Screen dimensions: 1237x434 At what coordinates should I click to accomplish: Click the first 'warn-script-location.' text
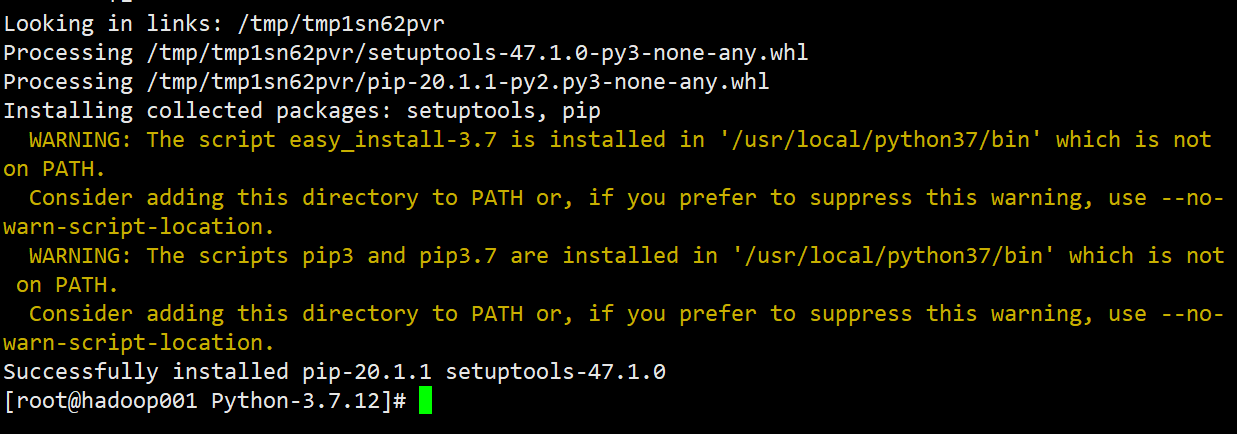coord(140,226)
